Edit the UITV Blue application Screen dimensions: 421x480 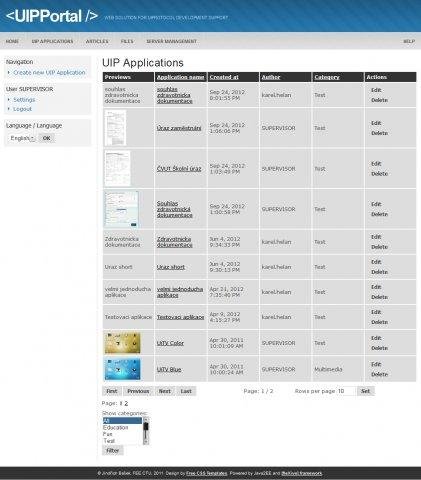pos(376,364)
